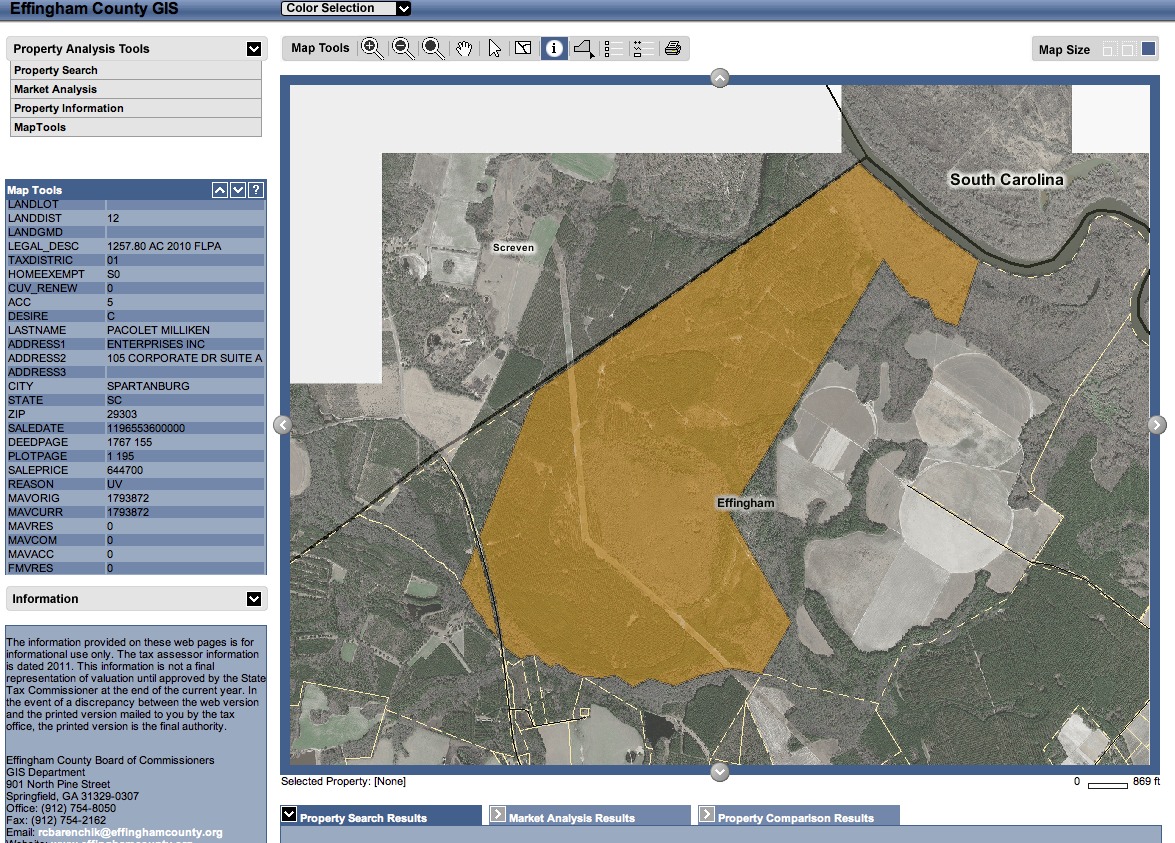Select the MAVCURR value 1793872
The width and height of the screenshot is (1175, 843).
tap(128, 513)
